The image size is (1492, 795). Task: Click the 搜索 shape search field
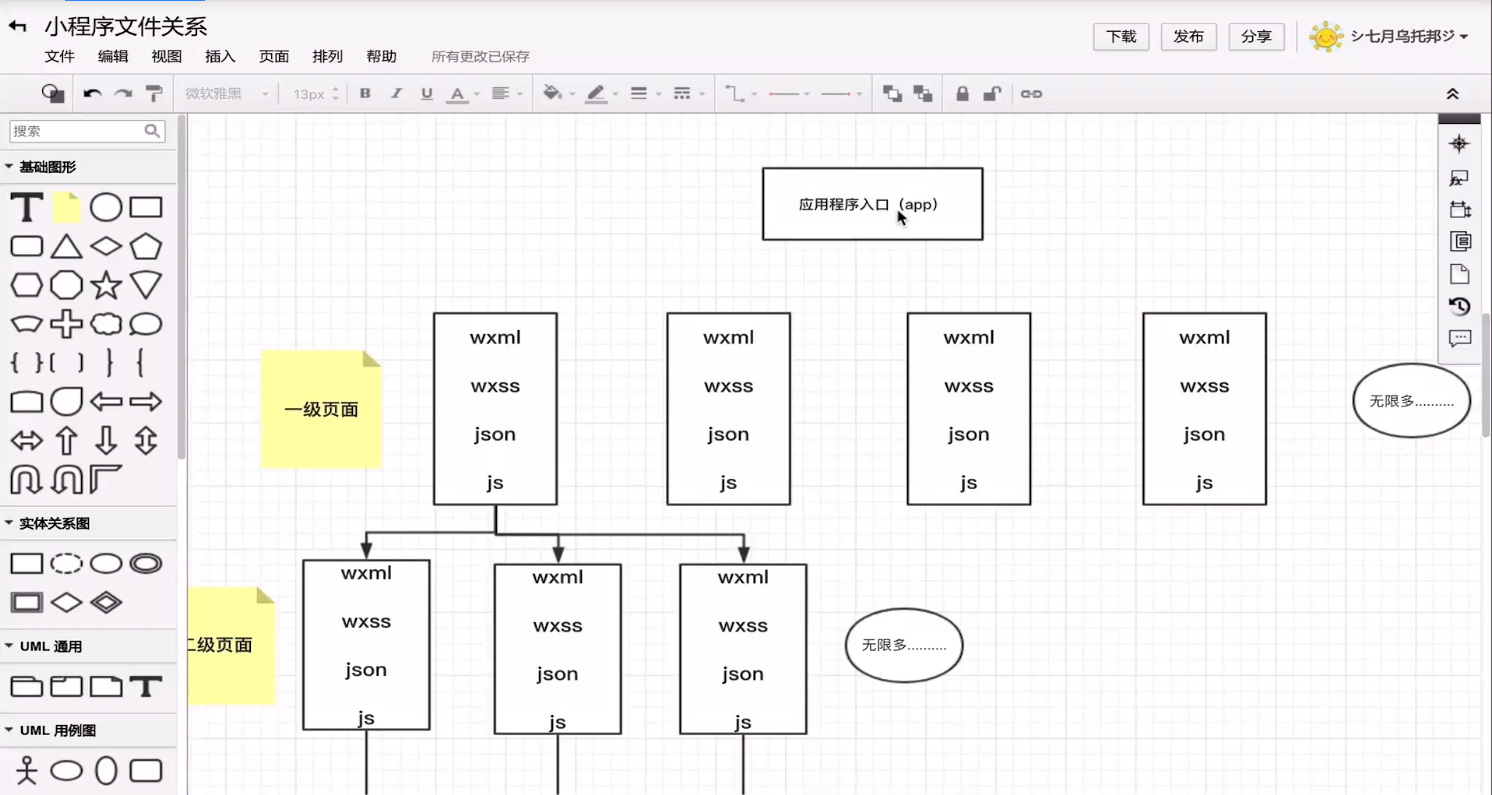click(86, 131)
